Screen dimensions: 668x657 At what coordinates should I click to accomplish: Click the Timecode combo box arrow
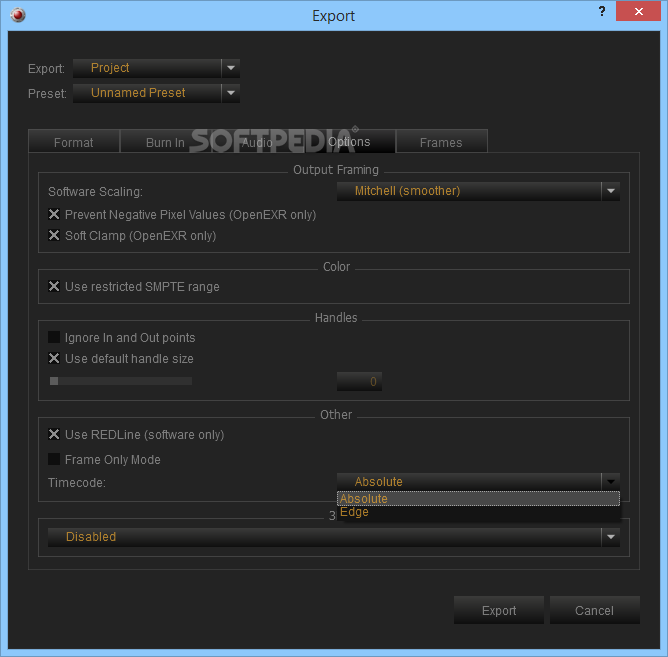[610, 482]
